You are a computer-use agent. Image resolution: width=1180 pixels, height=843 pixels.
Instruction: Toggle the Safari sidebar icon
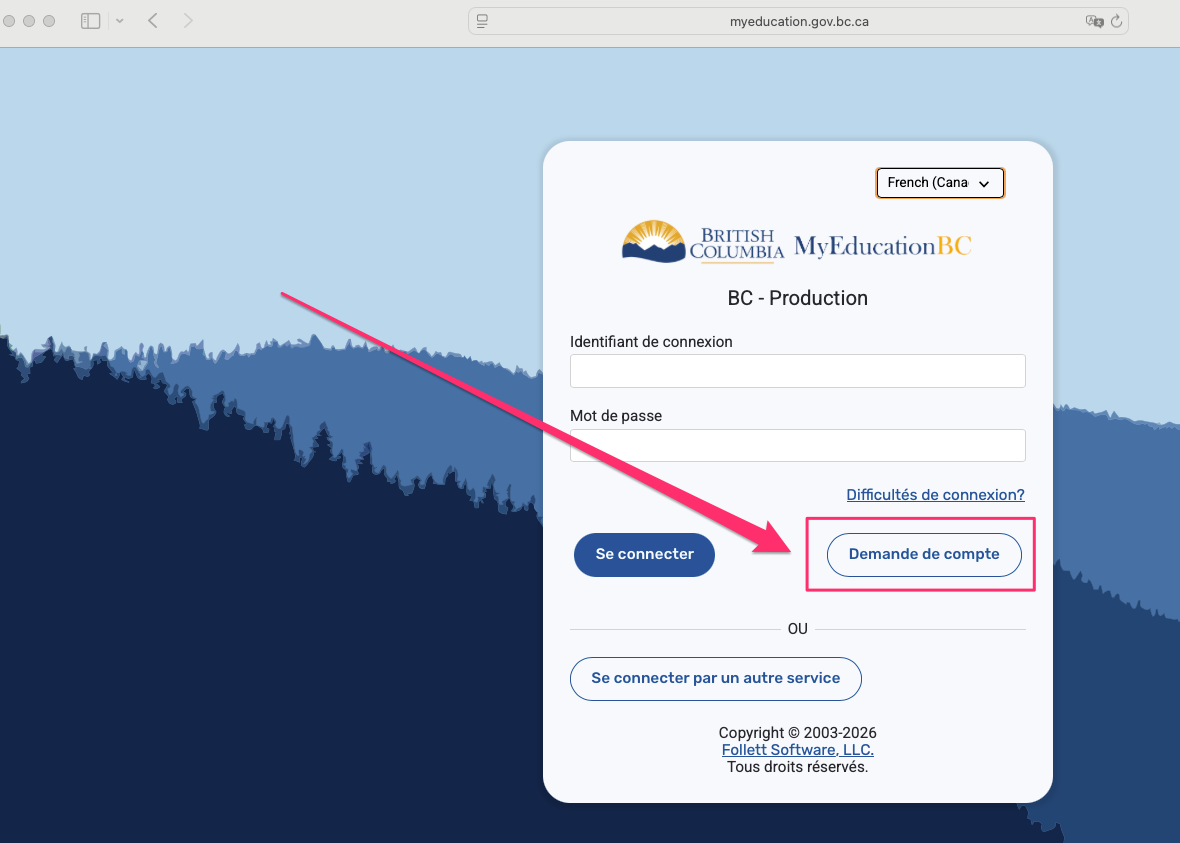pyautogui.click(x=90, y=21)
